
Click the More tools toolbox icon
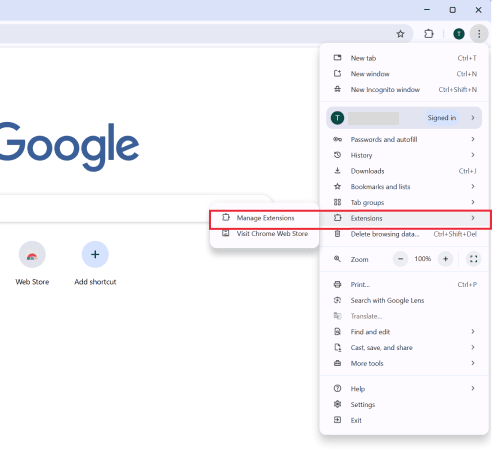[337, 363]
